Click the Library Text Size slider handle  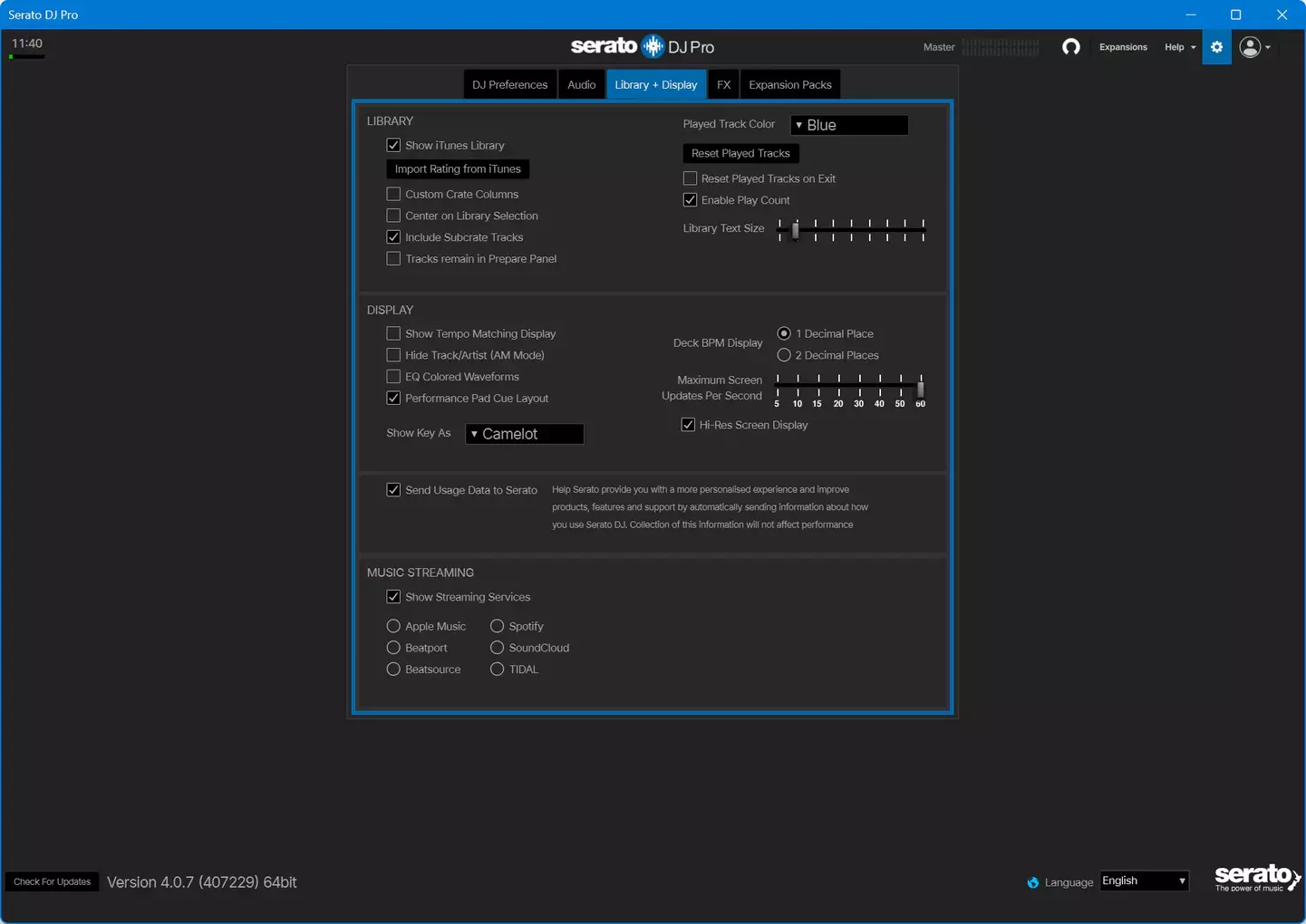(796, 230)
